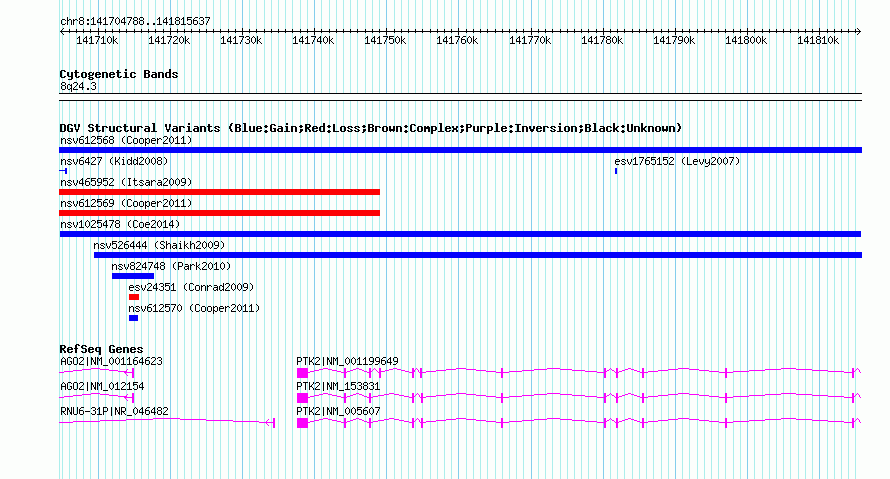The height and width of the screenshot is (479, 890).
Task: Open the nsv1025478 (Coe2014) variant label
Action: coord(120,224)
